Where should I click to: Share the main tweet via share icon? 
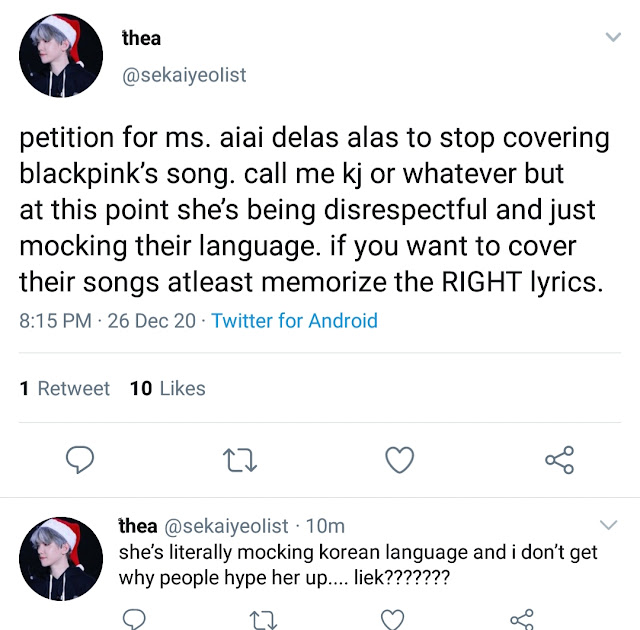(x=560, y=460)
